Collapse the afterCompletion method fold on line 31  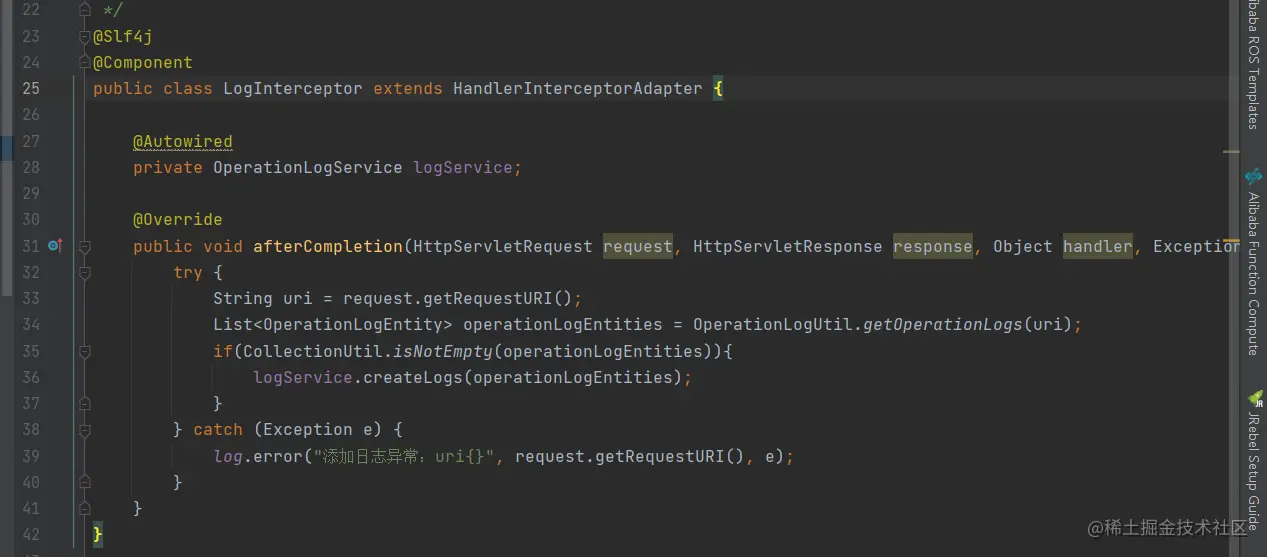(x=85, y=246)
